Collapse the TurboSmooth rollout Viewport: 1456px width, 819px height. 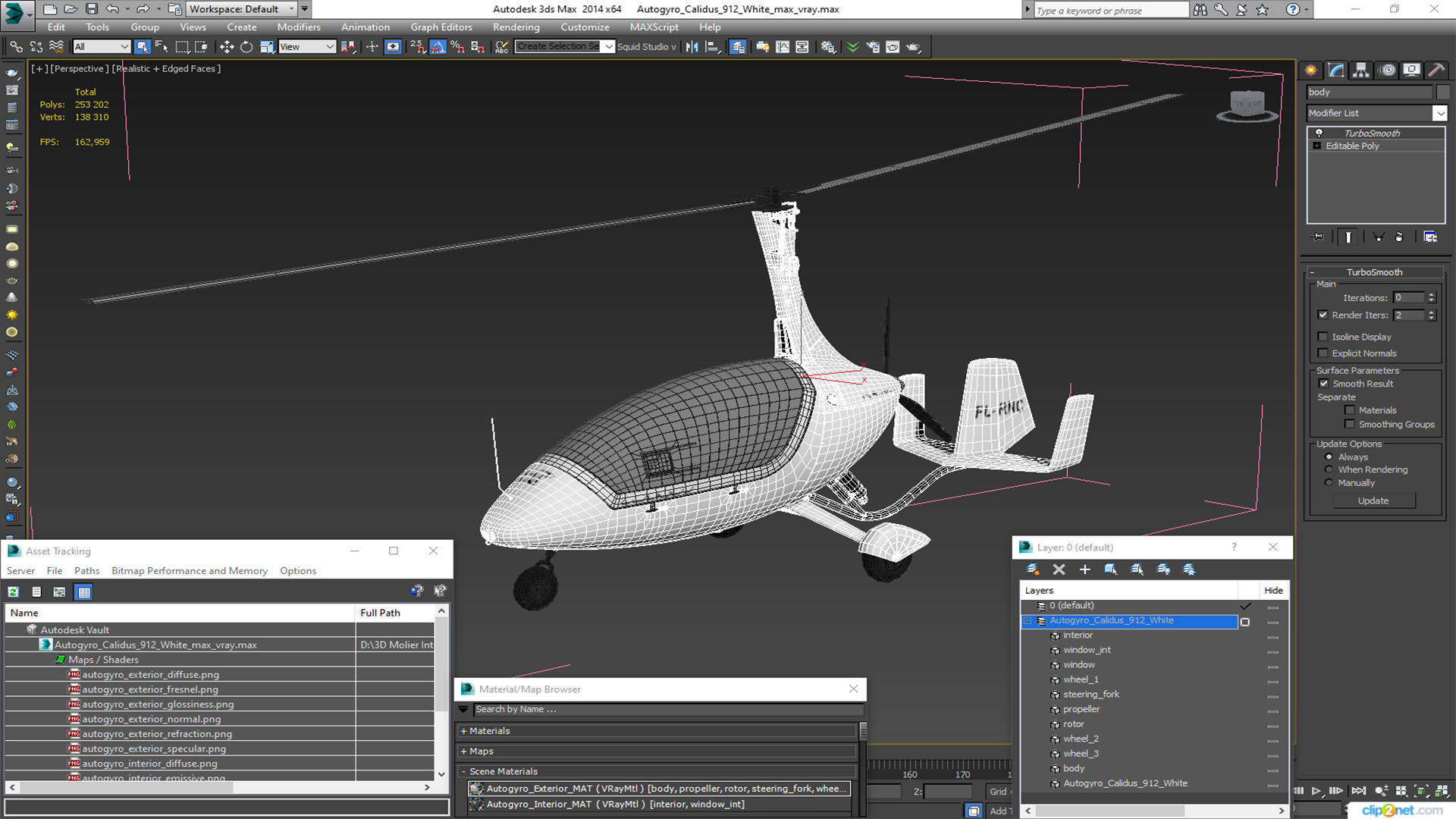[x=1312, y=272]
